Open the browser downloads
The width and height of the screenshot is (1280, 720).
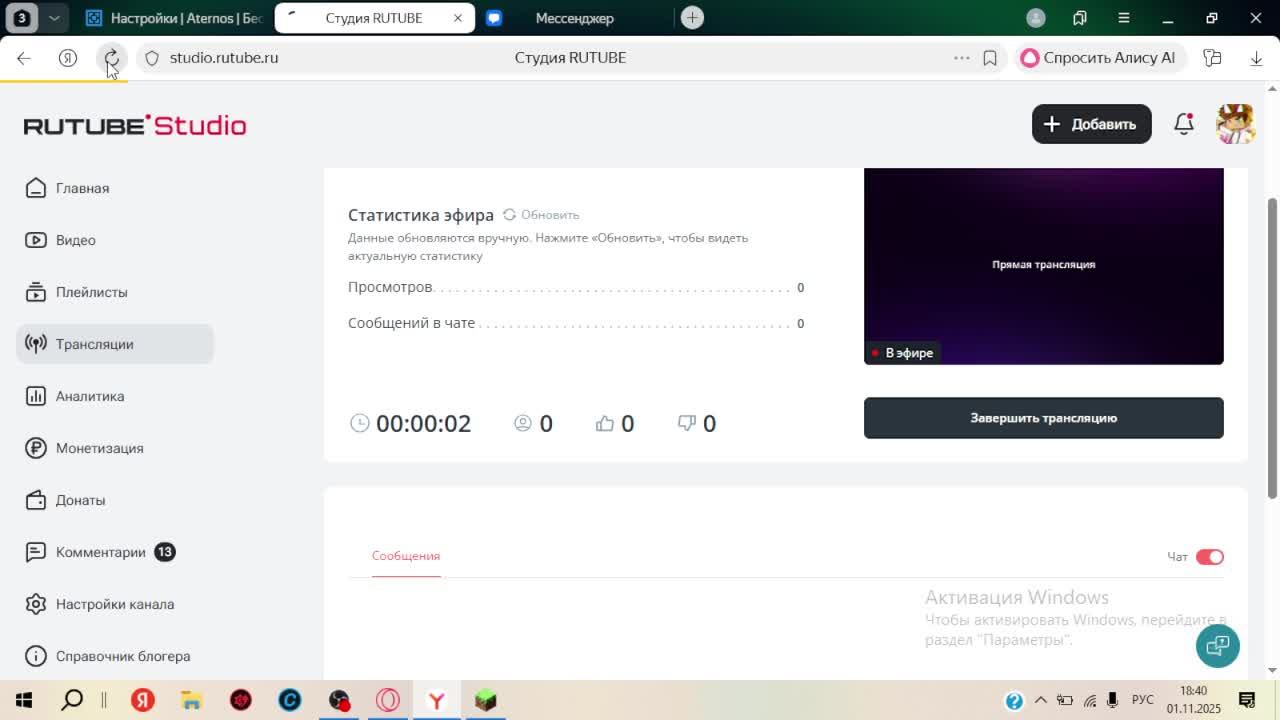click(1257, 58)
